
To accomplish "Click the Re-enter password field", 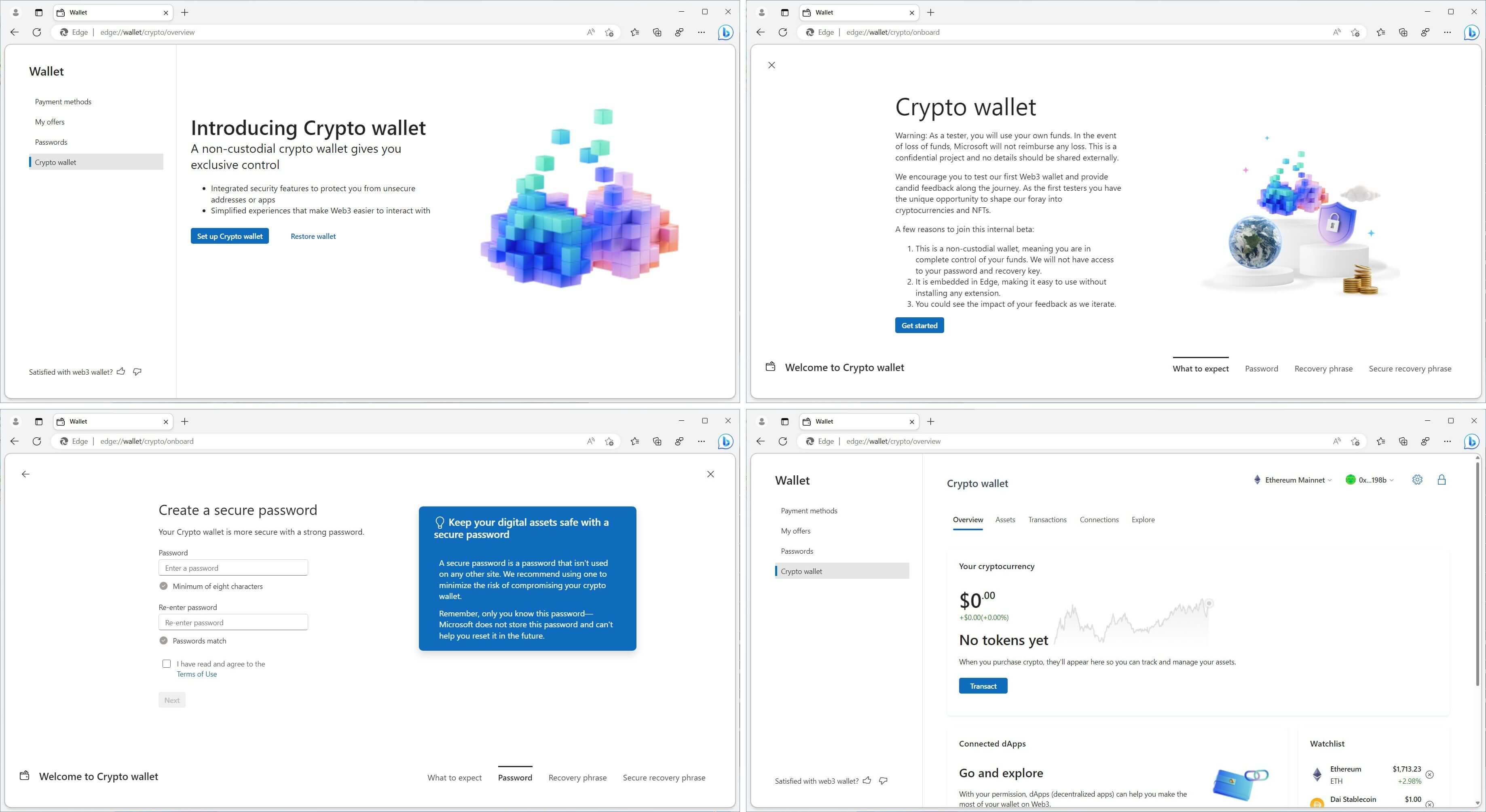I will coord(233,622).
